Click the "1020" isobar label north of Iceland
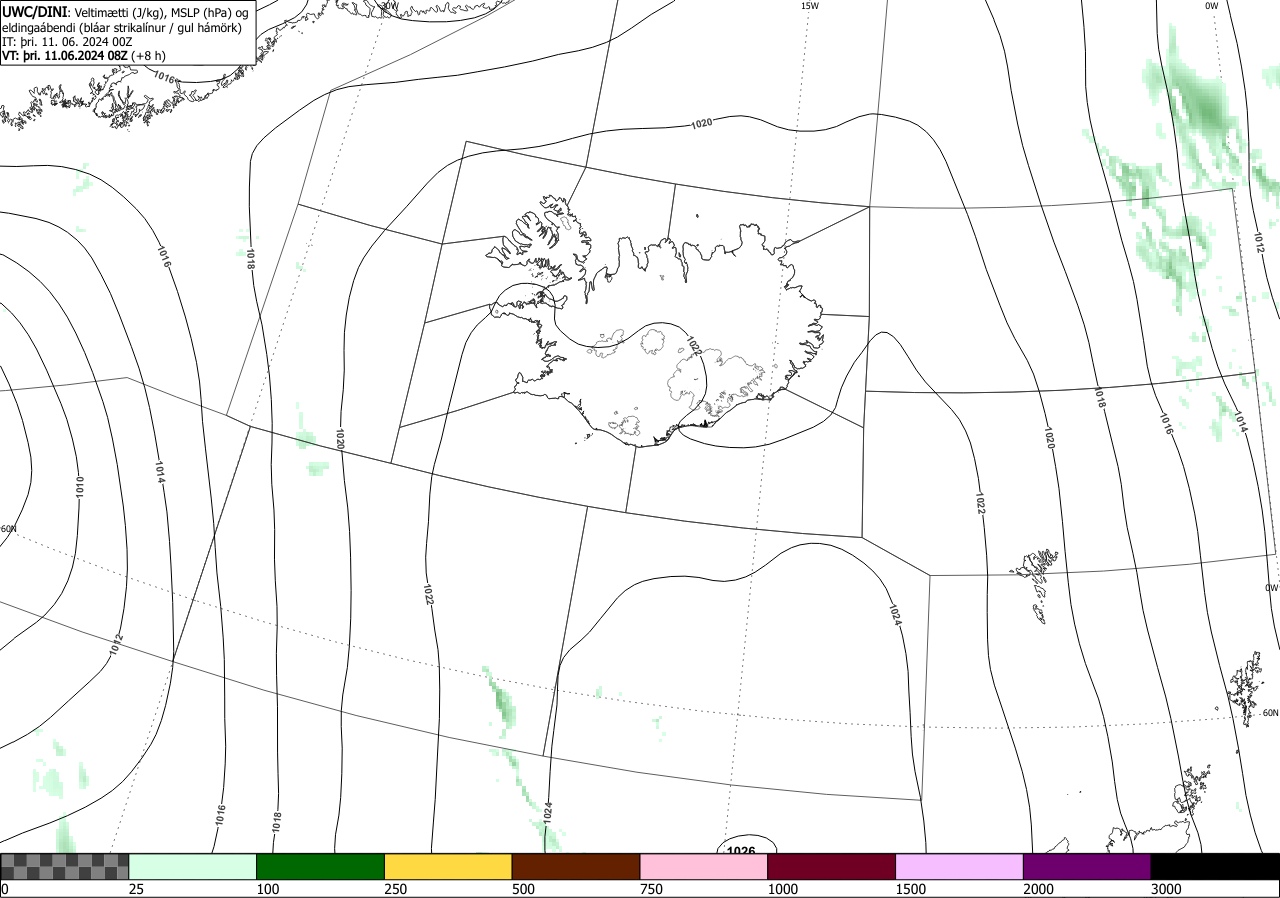 coord(702,123)
